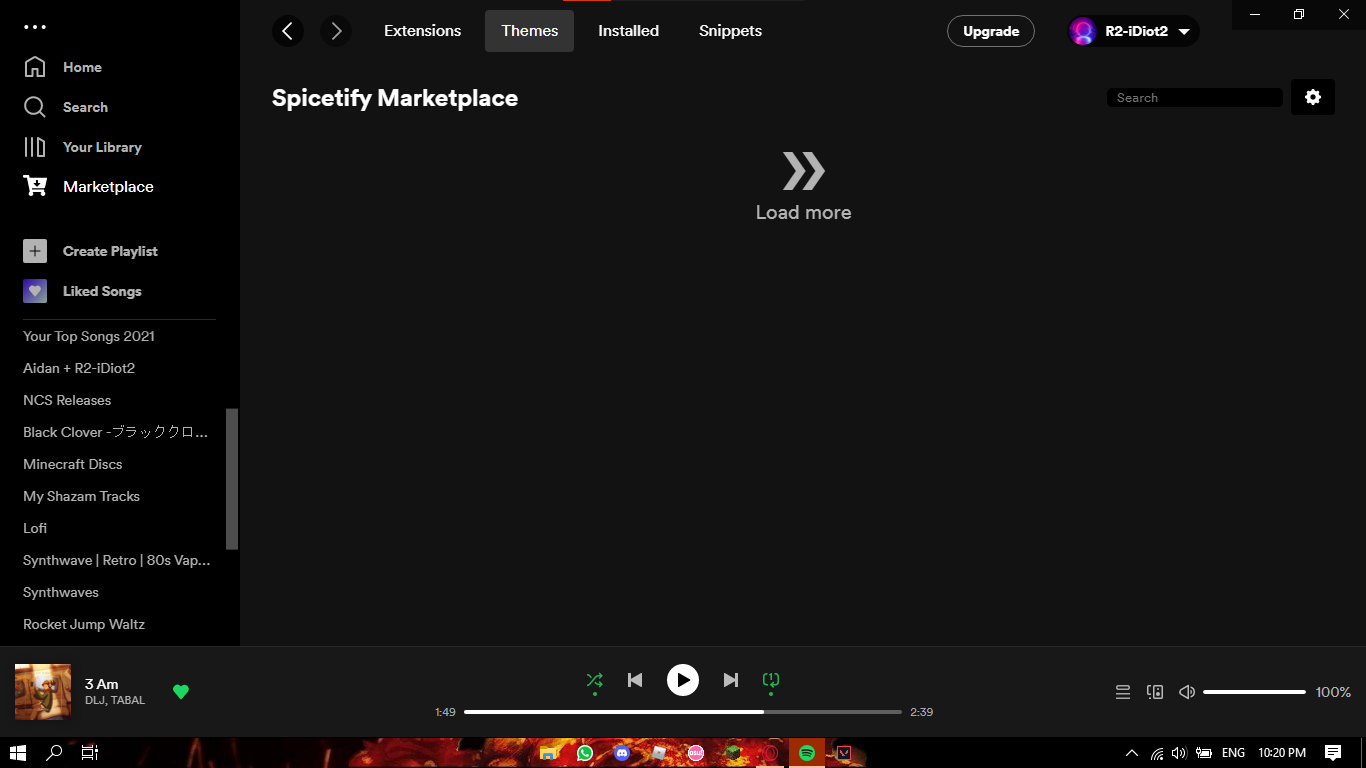This screenshot has width=1366, height=768.
Task: Click the Spotify taskbar icon
Action: (807, 753)
